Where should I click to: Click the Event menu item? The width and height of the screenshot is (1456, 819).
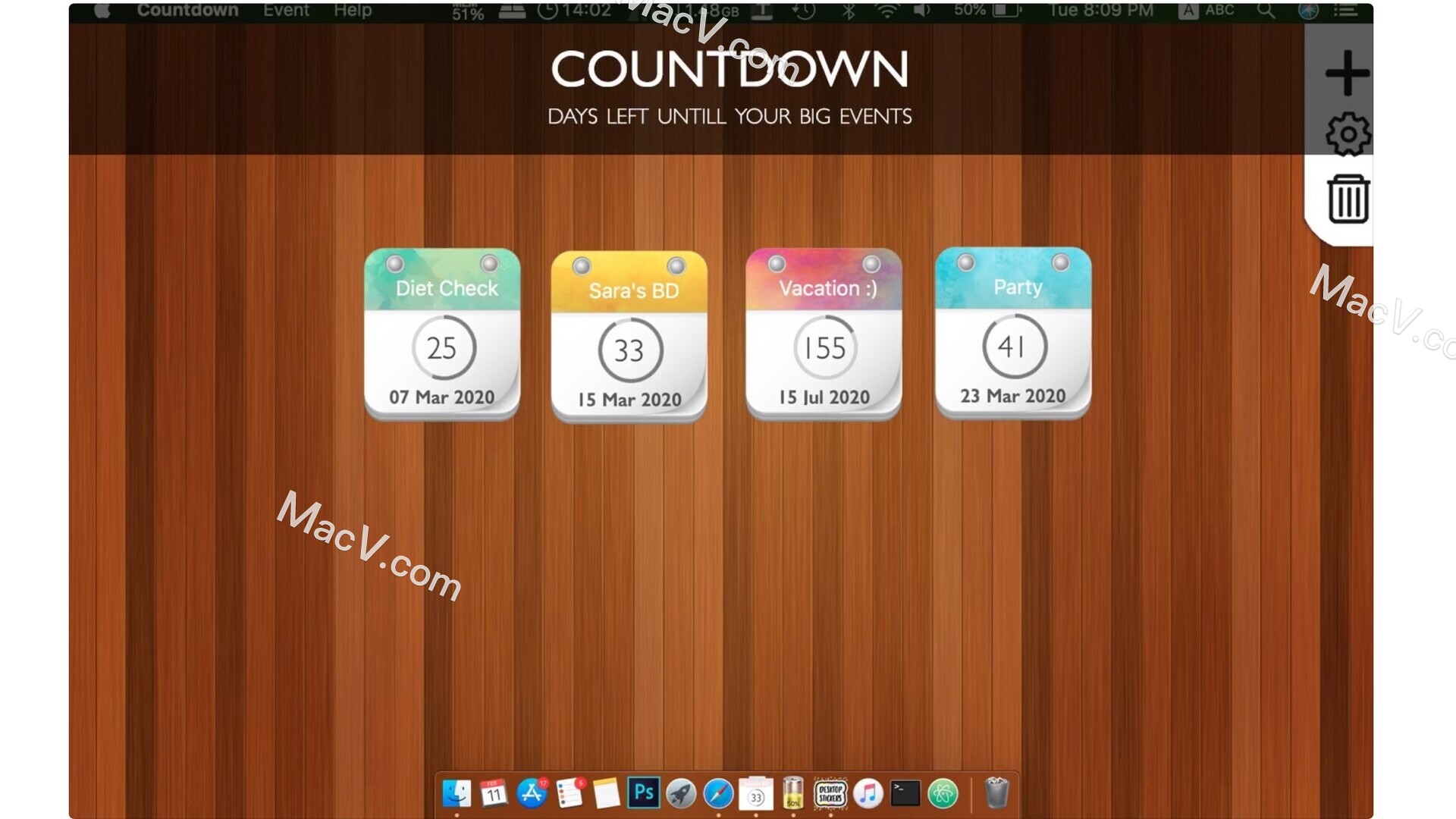tap(284, 10)
